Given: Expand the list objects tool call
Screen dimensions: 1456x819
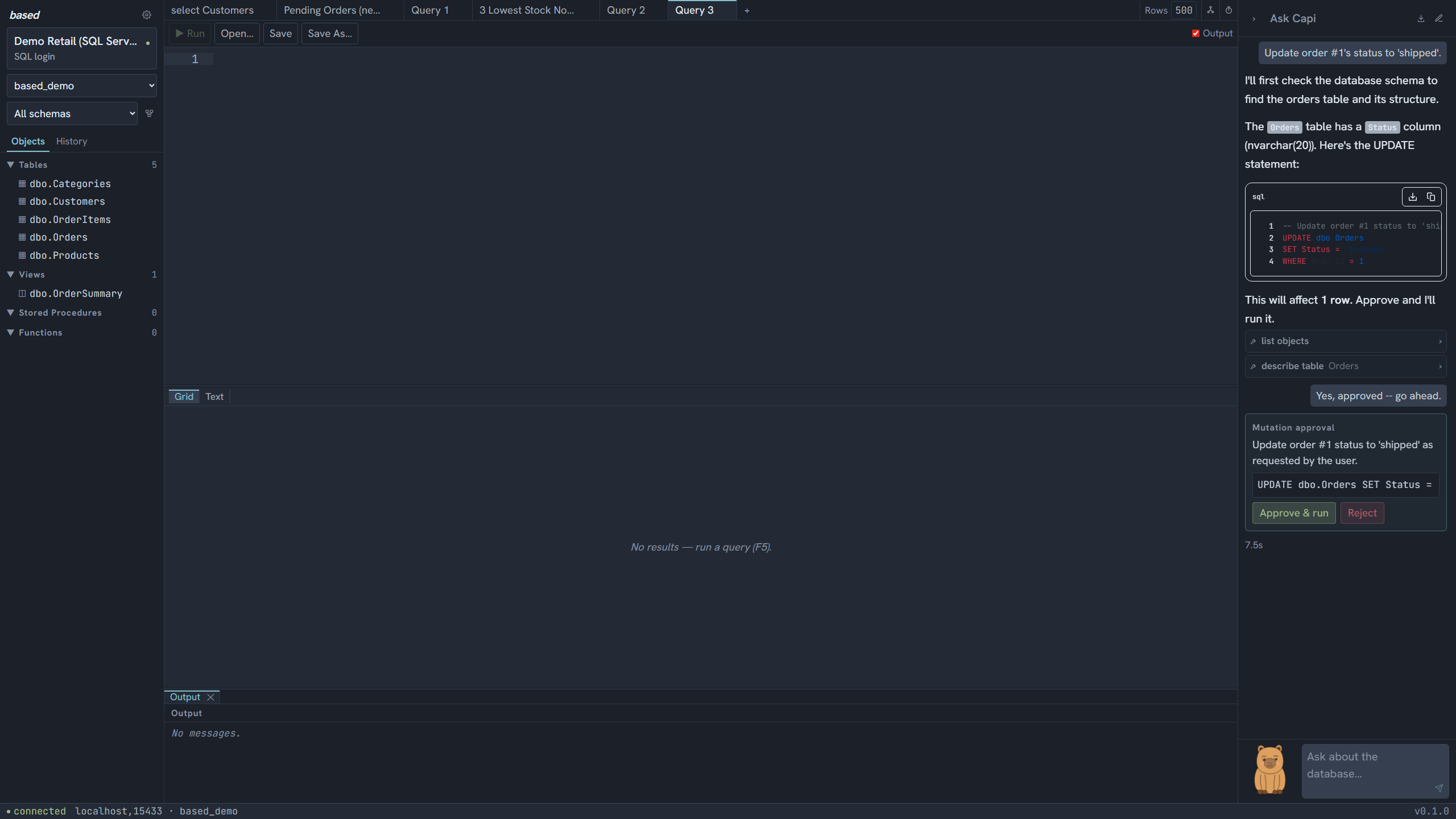Looking at the screenshot, I should click(1345, 341).
